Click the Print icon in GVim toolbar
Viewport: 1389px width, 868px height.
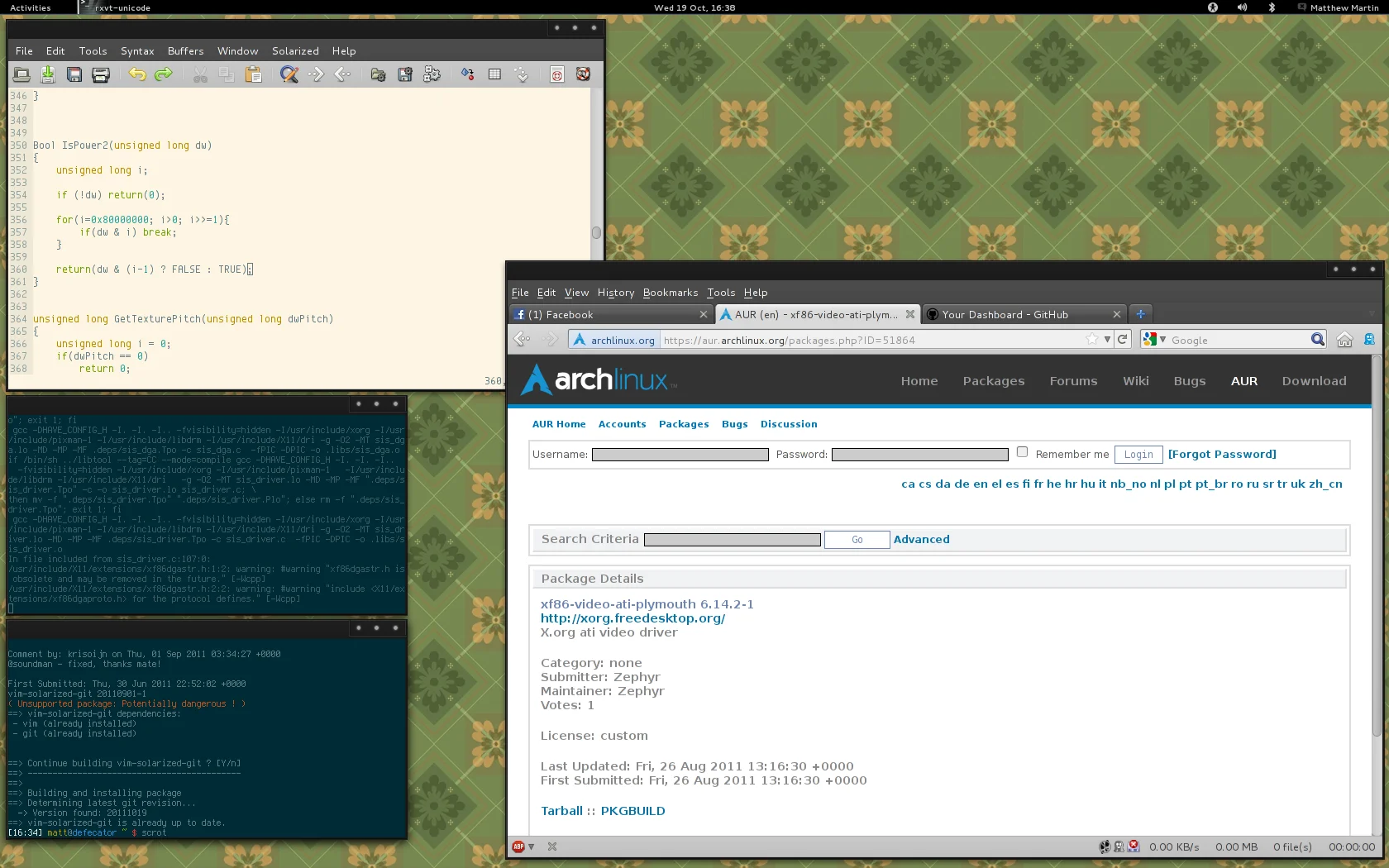(101, 74)
